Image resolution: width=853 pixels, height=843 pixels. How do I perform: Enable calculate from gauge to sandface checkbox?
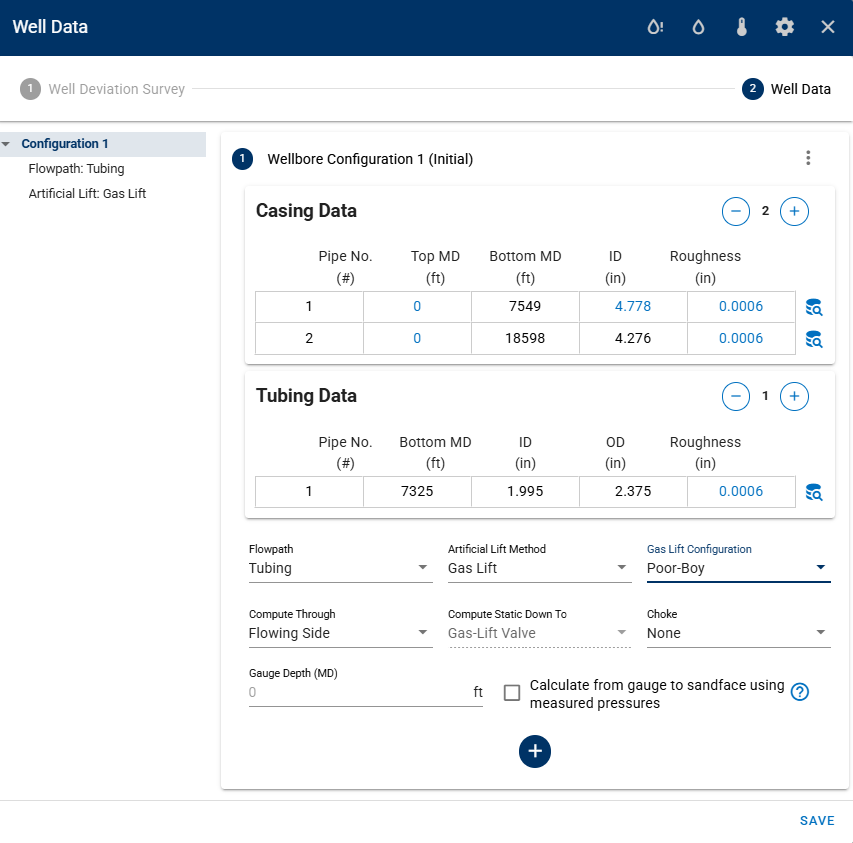(x=512, y=693)
